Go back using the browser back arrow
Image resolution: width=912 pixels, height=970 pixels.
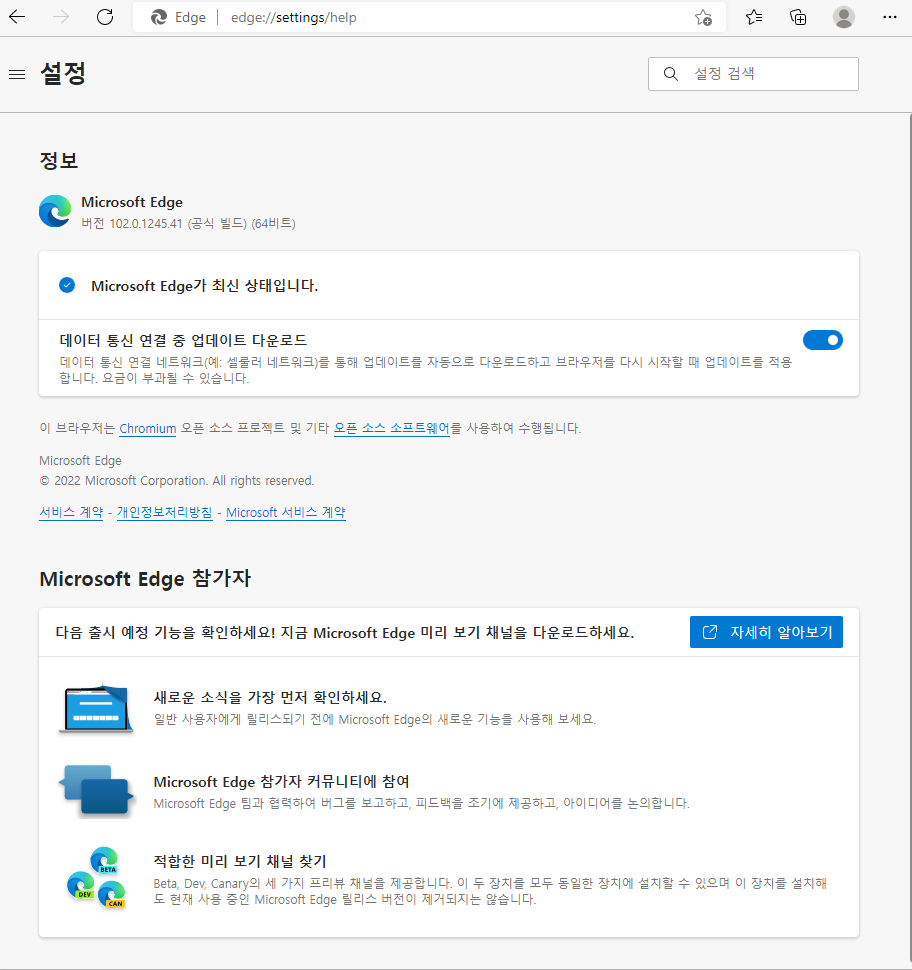pyautogui.click(x=17, y=17)
